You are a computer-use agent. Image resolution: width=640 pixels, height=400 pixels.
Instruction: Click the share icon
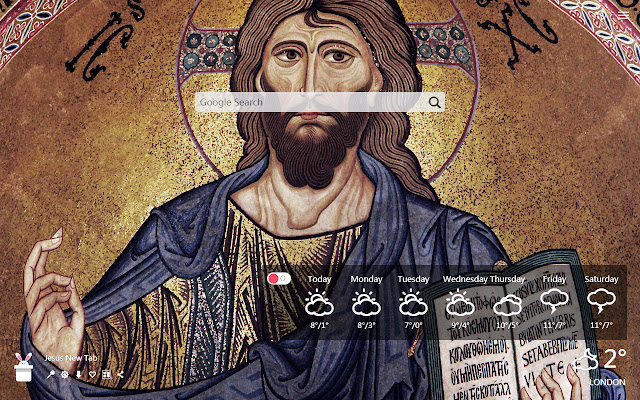(x=120, y=374)
